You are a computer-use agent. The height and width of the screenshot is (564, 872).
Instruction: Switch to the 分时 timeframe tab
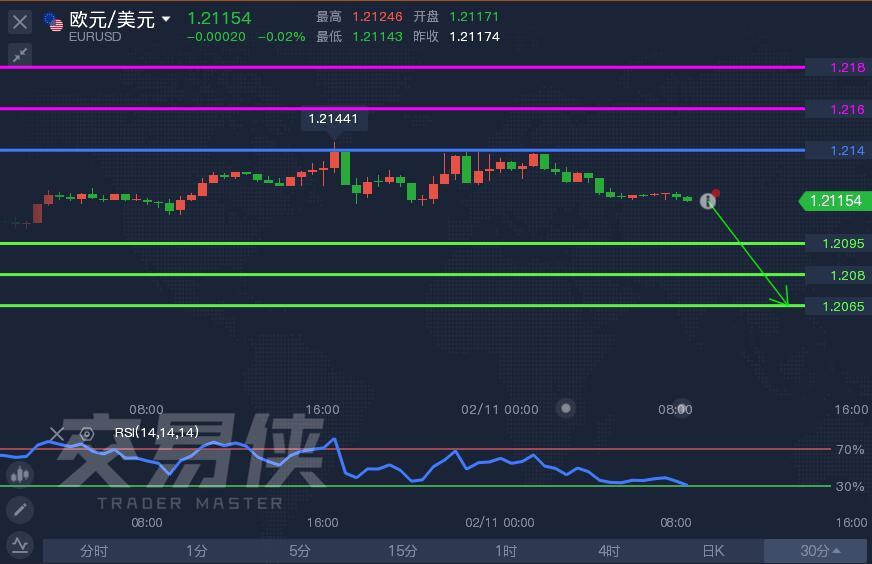tap(94, 551)
